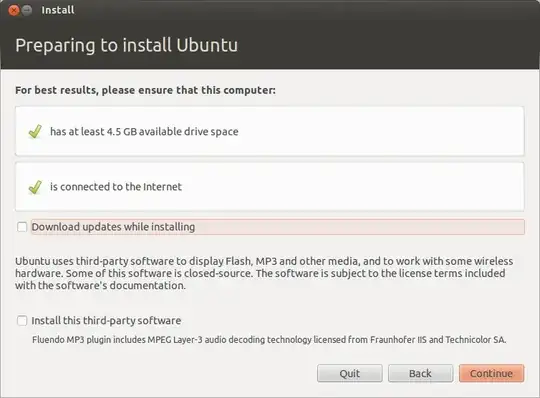Click the 'Install' window title text

pyautogui.click(x=58, y=10)
